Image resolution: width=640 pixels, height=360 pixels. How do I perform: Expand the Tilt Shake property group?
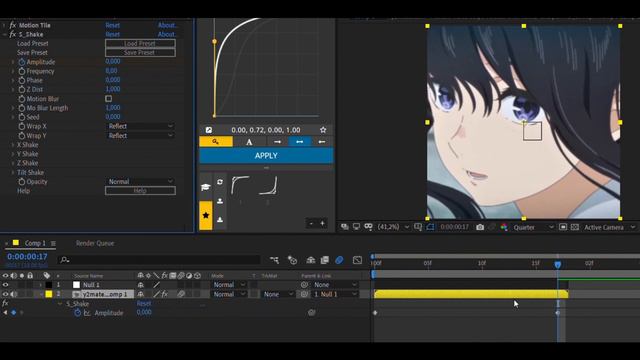13,173
